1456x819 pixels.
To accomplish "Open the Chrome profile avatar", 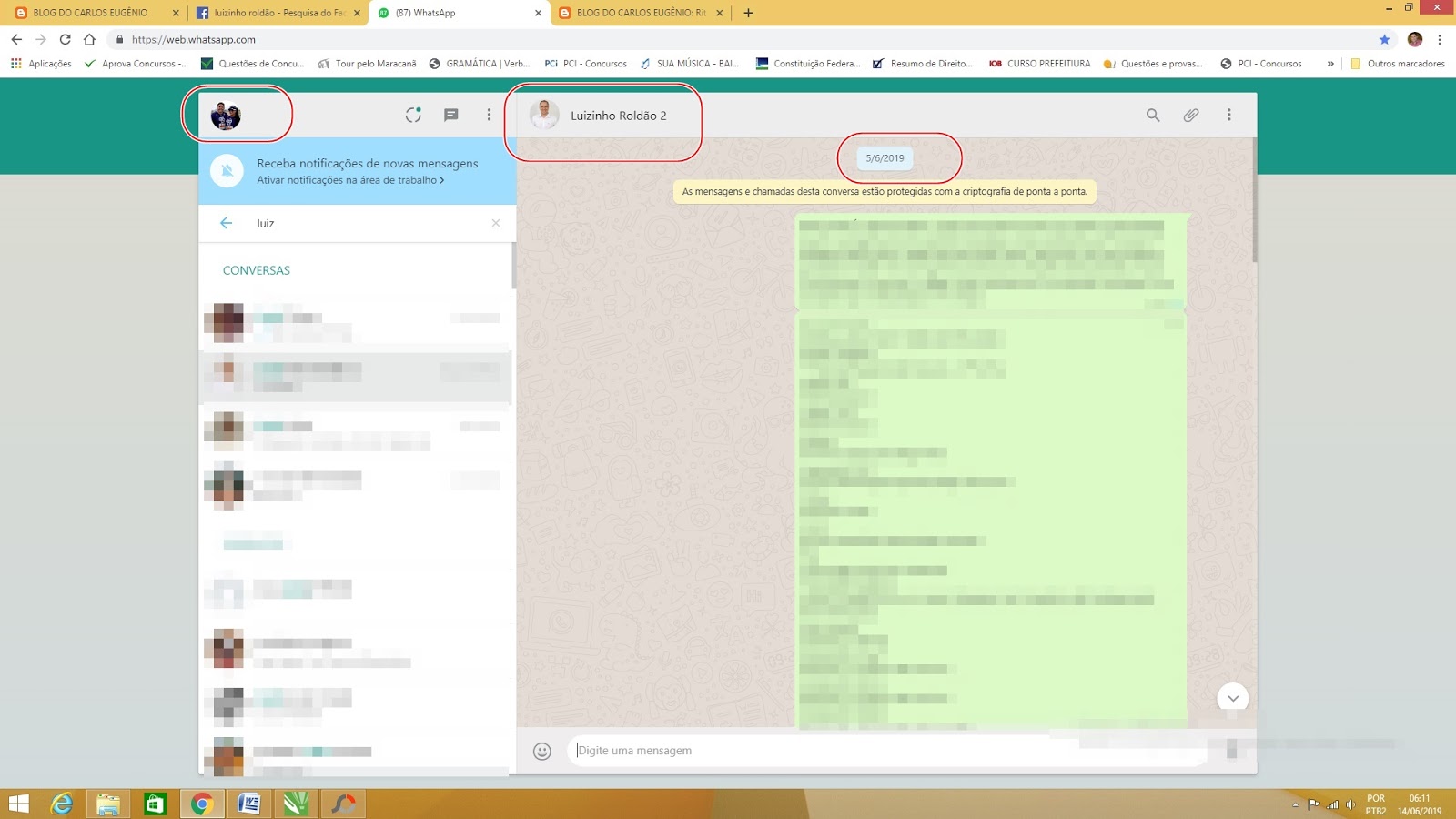I will 1414,39.
